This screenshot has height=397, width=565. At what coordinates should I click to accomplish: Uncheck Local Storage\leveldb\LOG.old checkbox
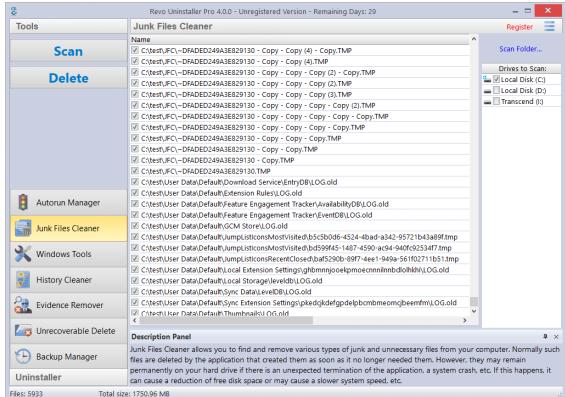135,280
